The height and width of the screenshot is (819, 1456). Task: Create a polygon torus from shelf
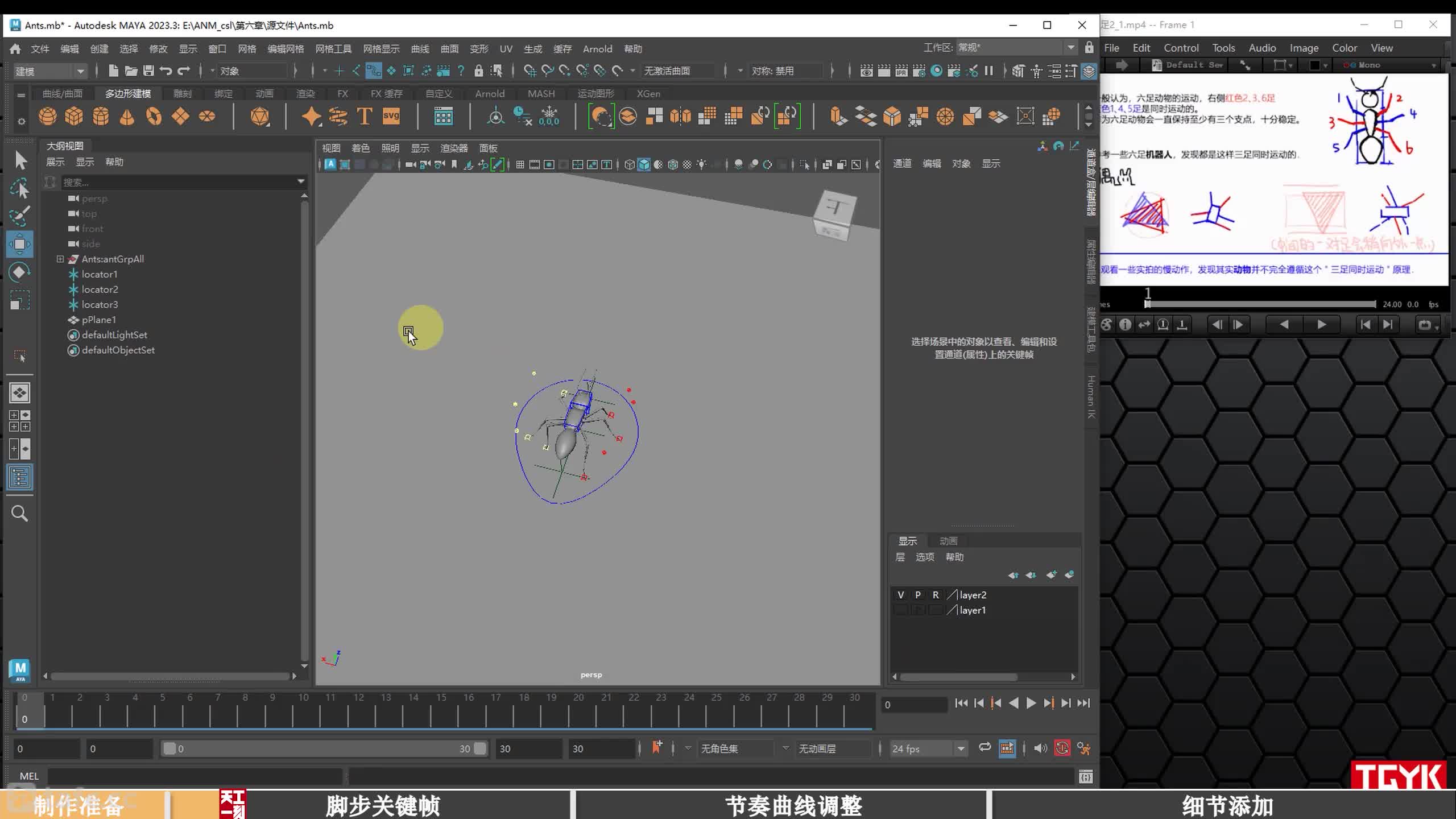154,116
